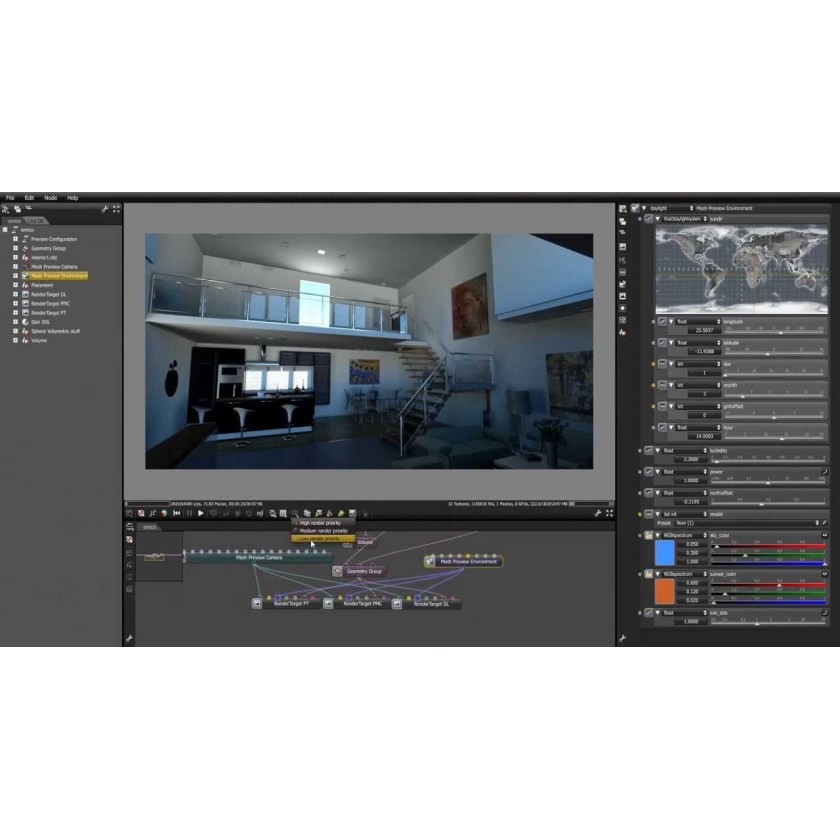Expand the RenderTarget DL tree item

click(x=16, y=294)
